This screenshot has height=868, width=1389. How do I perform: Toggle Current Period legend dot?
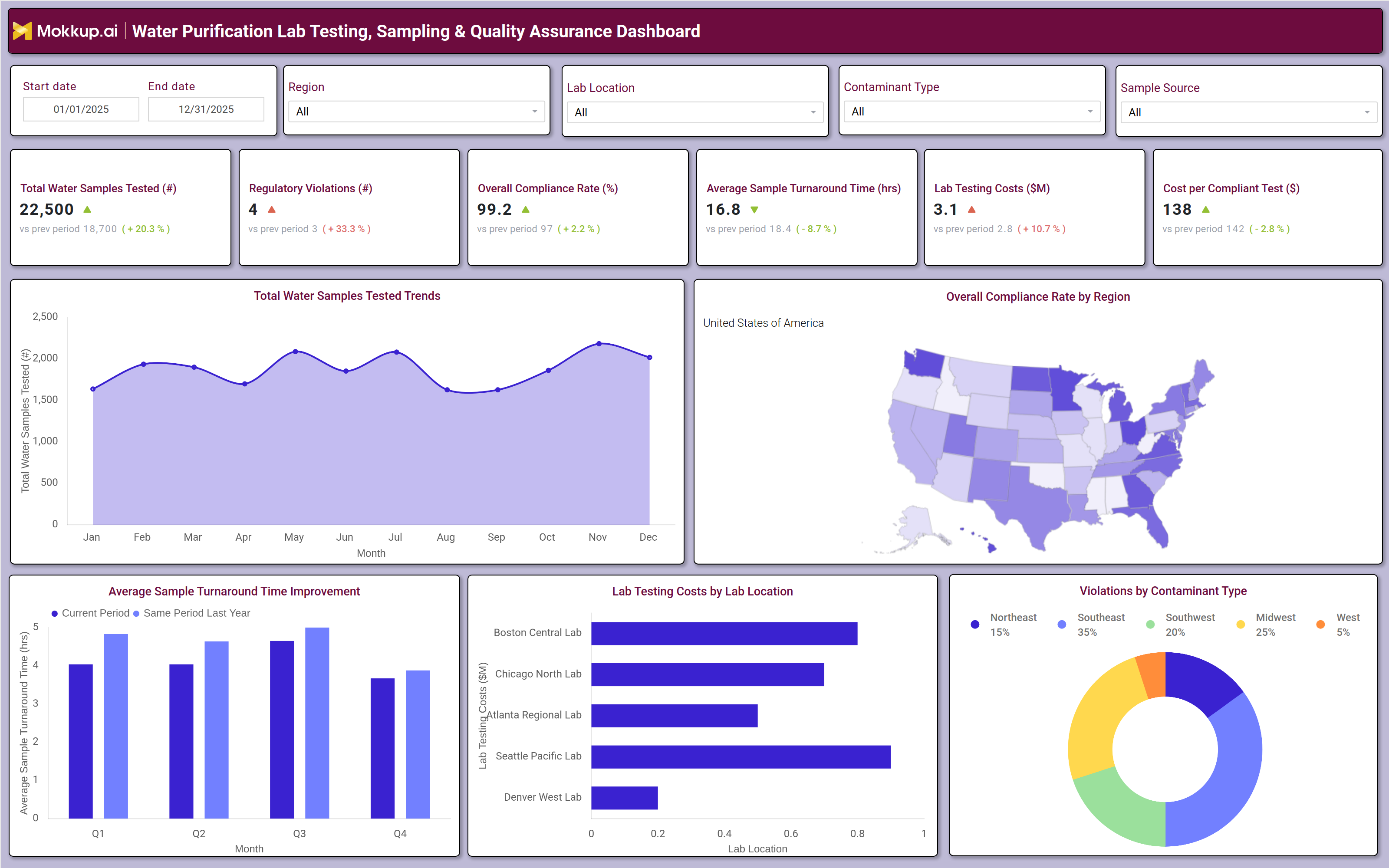(x=55, y=614)
